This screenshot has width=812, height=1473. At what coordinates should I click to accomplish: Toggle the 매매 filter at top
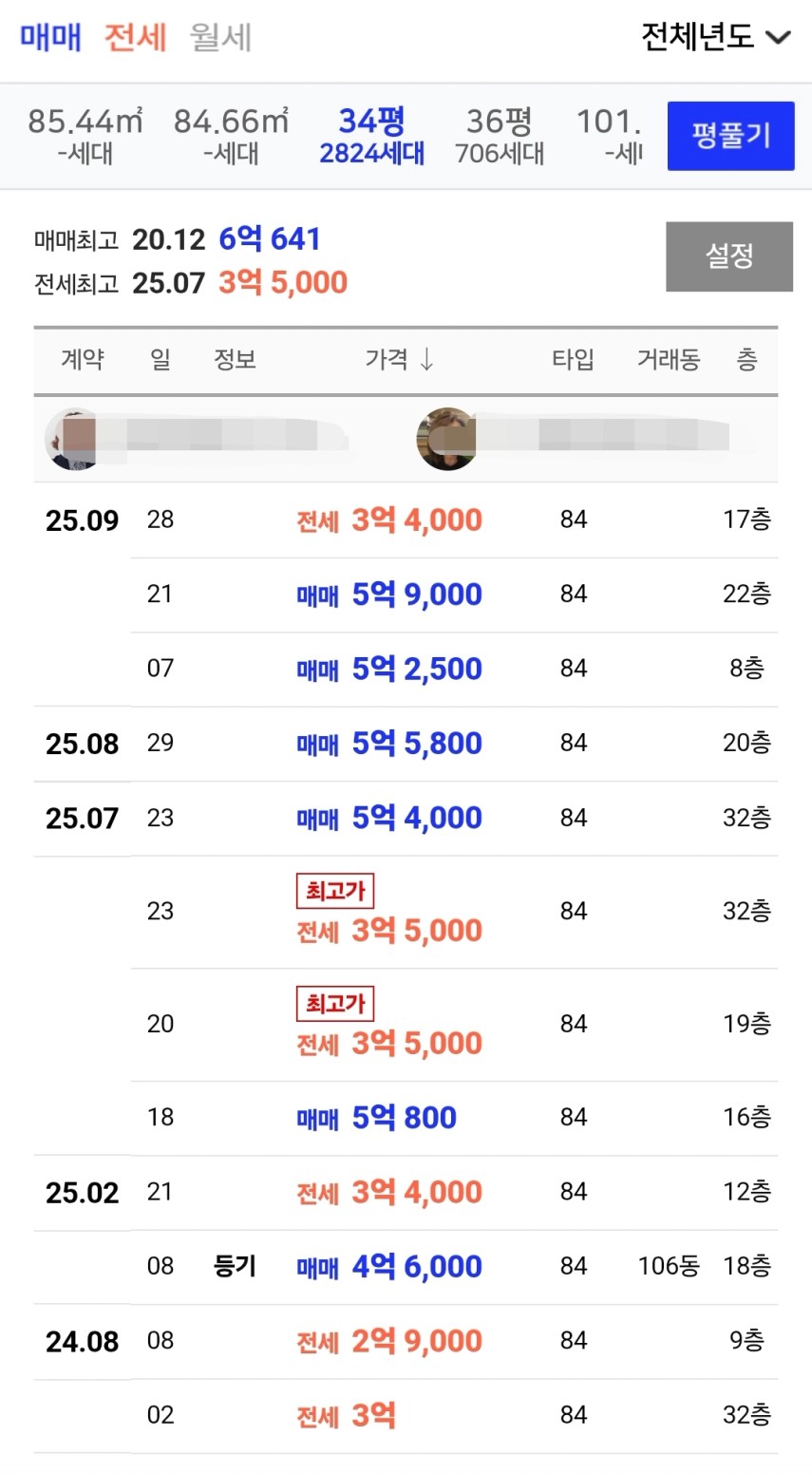[x=50, y=38]
